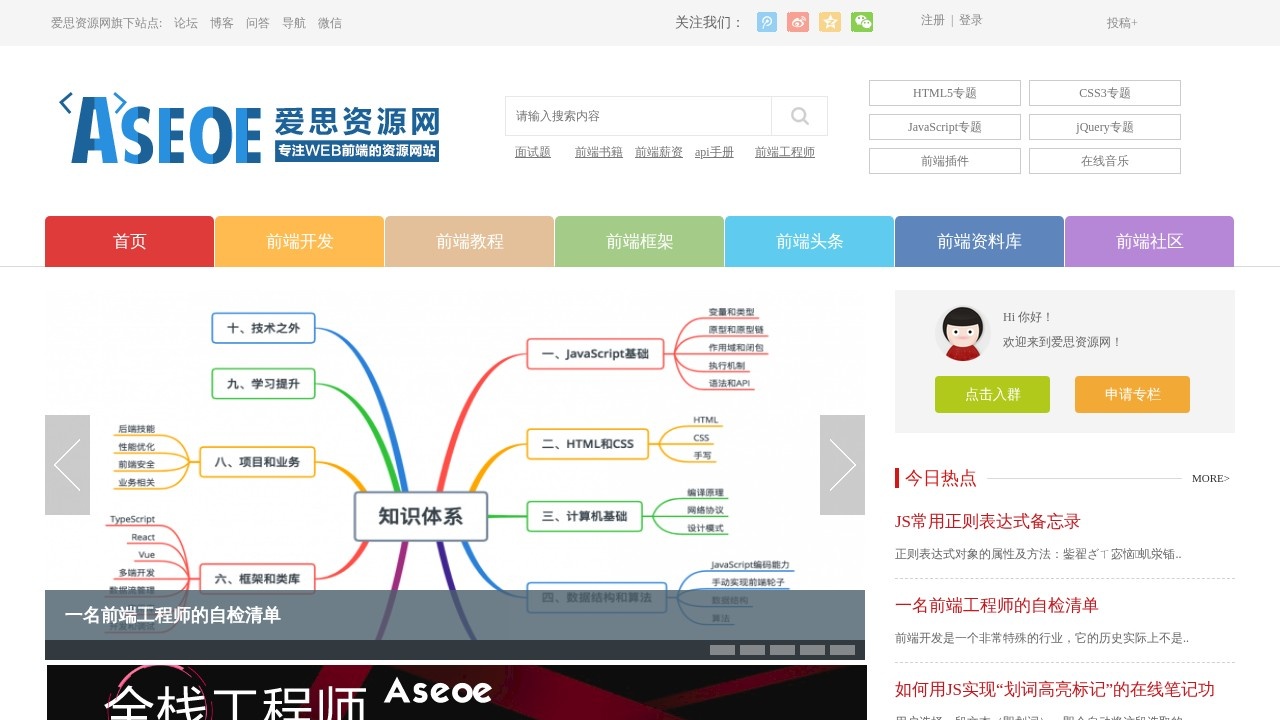Click the carousel right arrow
Image resolution: width=1280 pixels, height=720 pixels.
point(844,464)
